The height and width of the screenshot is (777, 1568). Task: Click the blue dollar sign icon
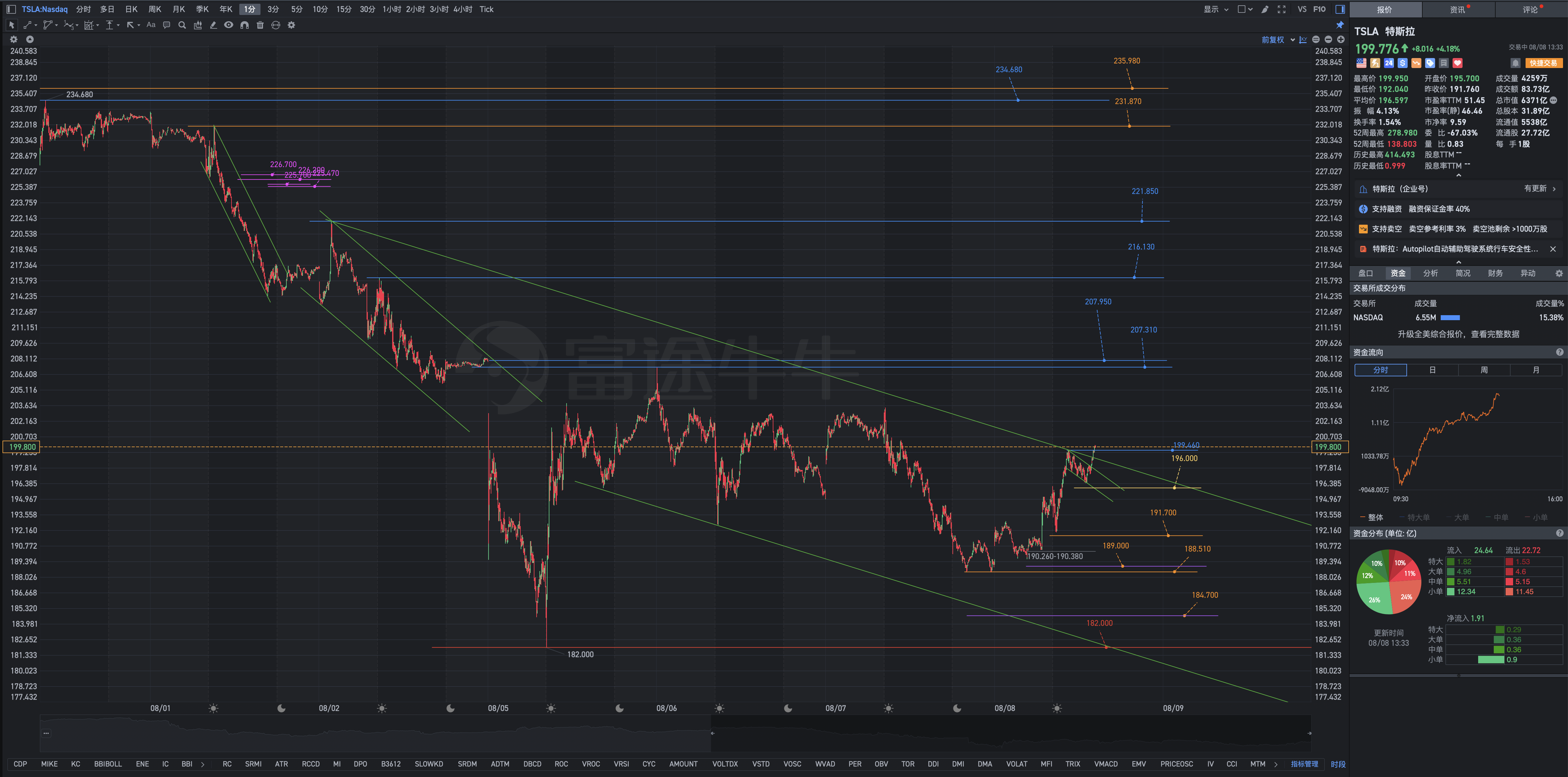pos(1402,63)
